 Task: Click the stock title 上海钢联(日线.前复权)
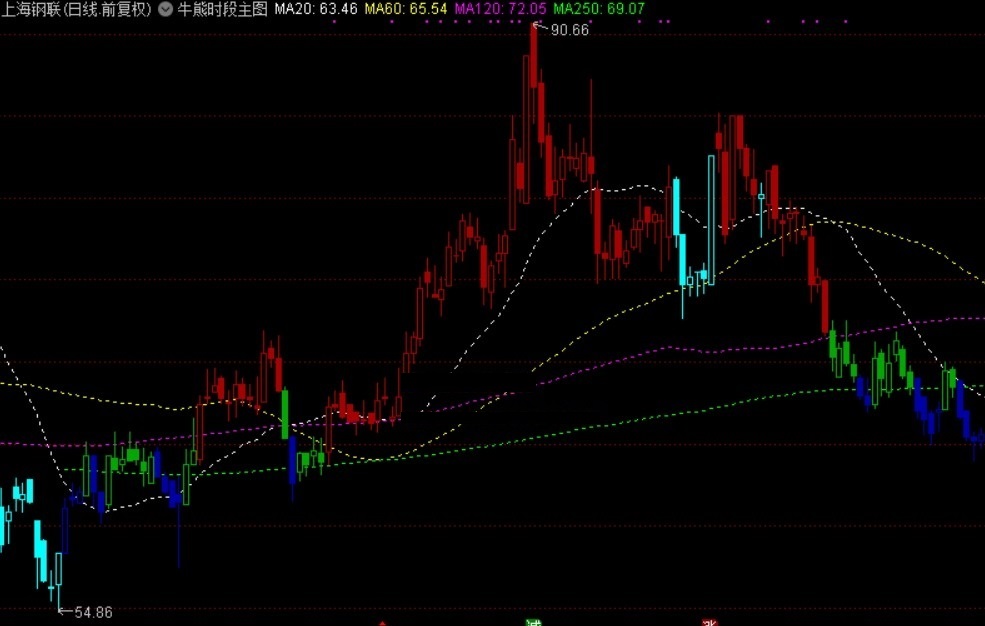pyautogui.click(x=77, y=9)
